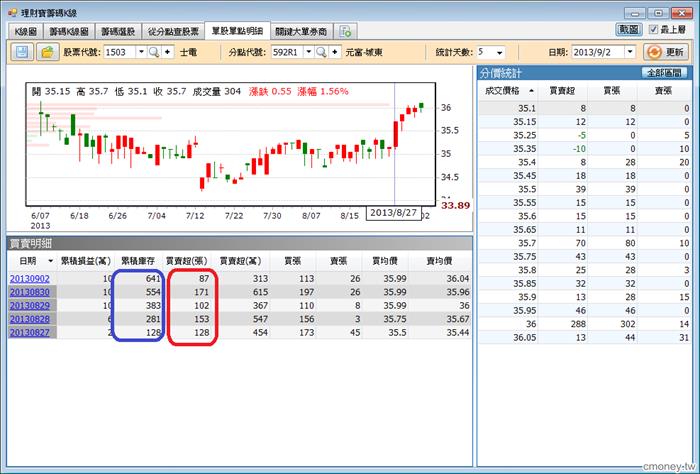Click the 全部區間 button
The height and width of the screenshot is (474, 700).
664,73
